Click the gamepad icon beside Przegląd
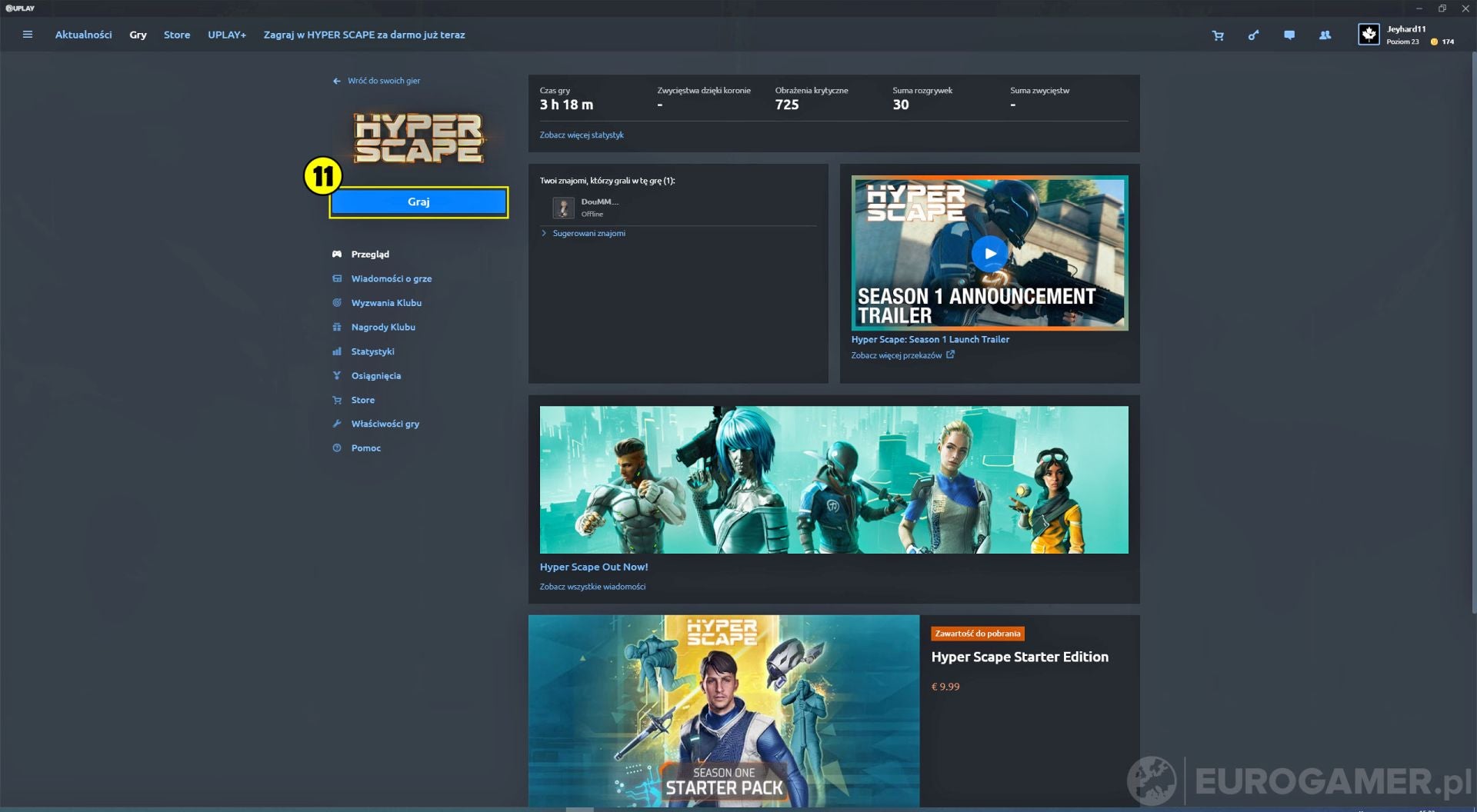 (337, 254)
